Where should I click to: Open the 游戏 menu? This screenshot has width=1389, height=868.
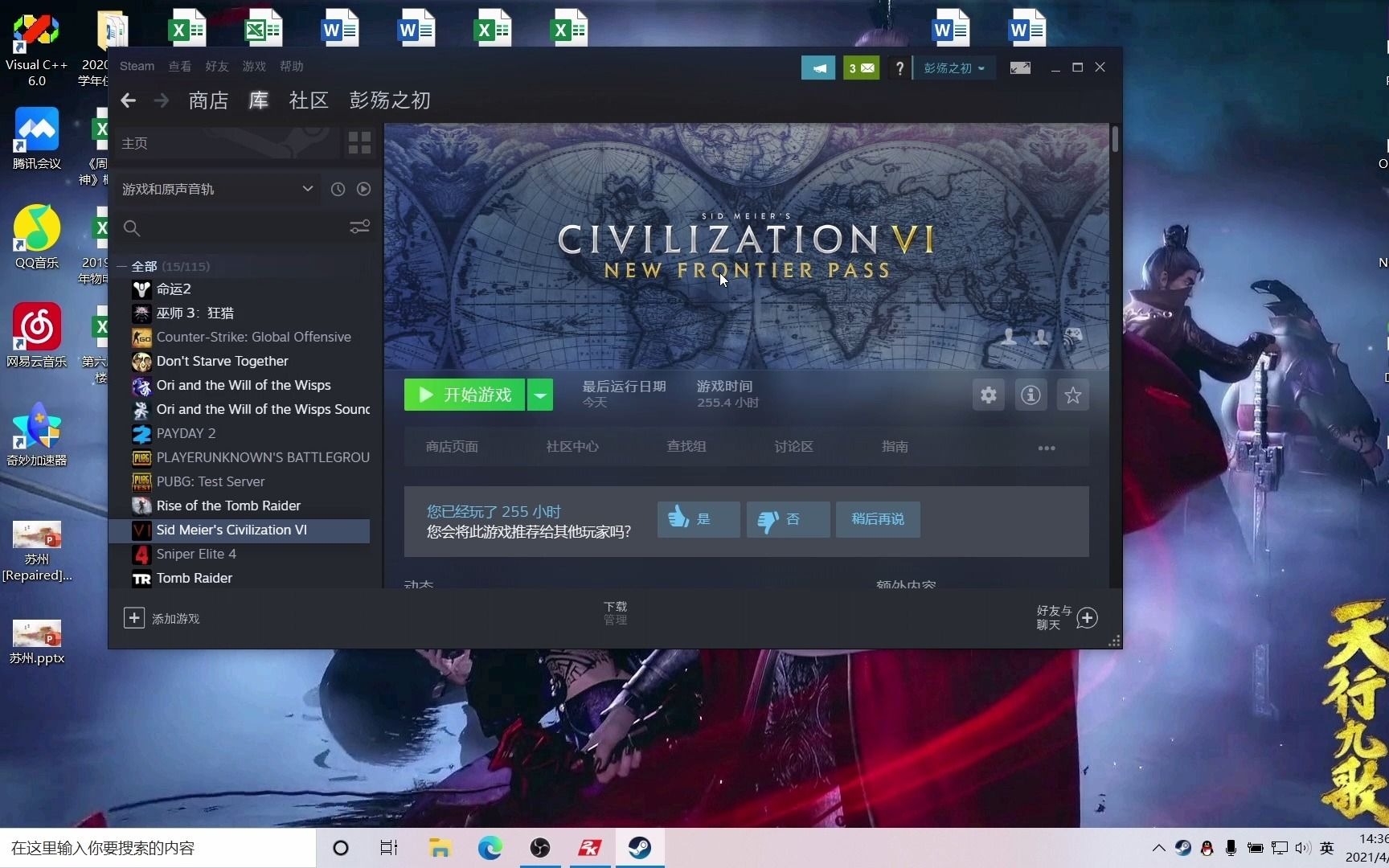point(254,66)
